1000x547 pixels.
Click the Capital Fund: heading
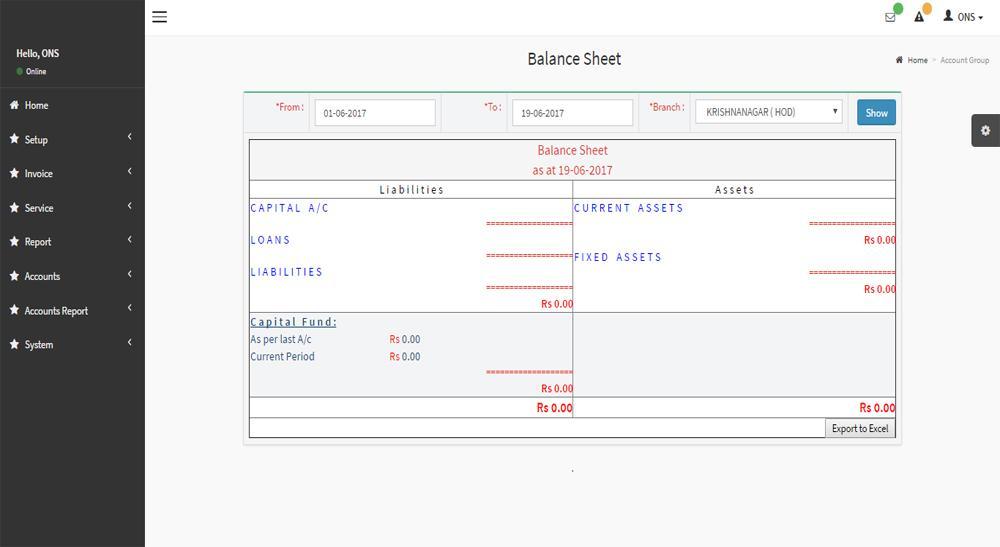(x=293, y=322)
